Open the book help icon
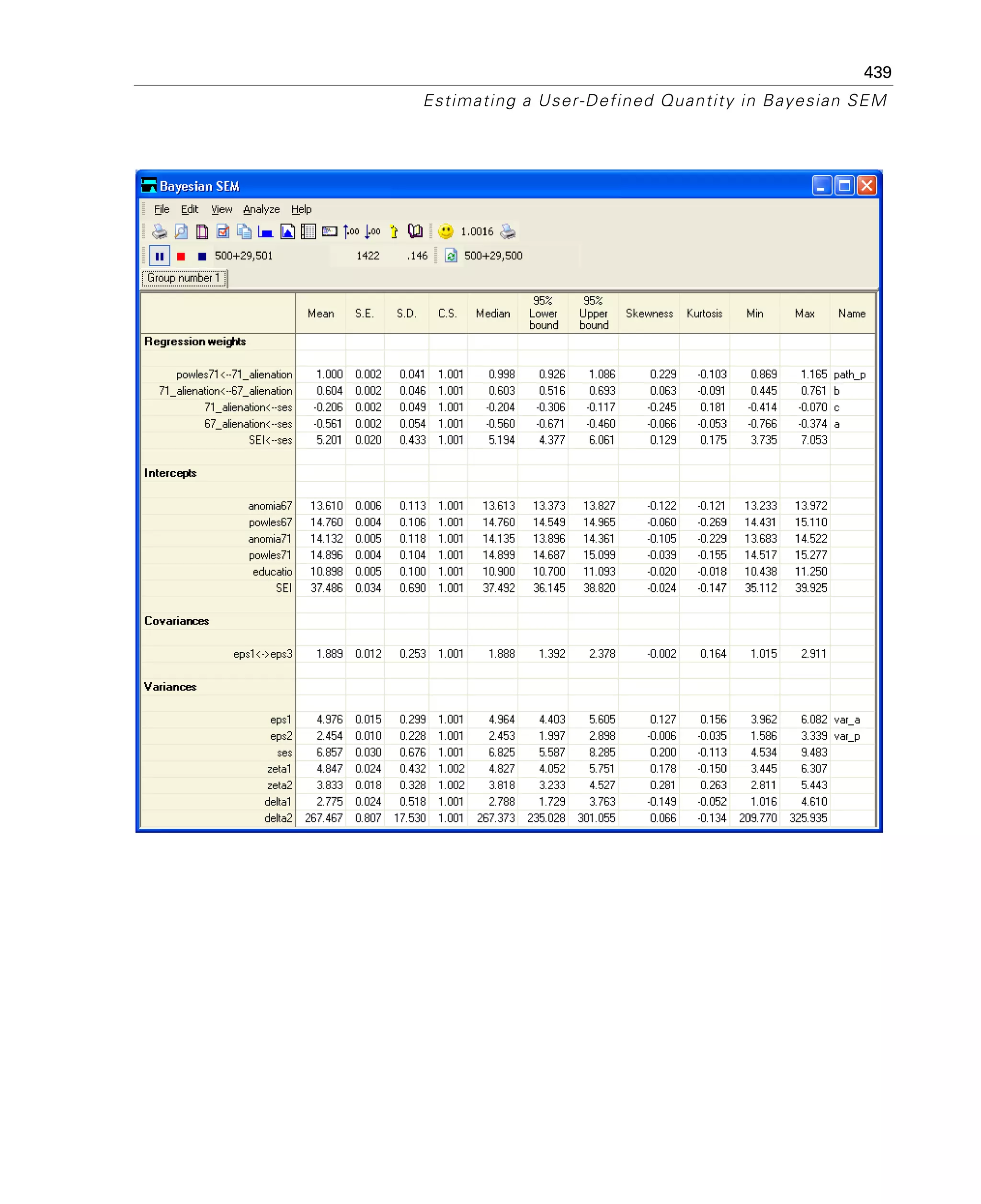 click(x=415, y=231)
